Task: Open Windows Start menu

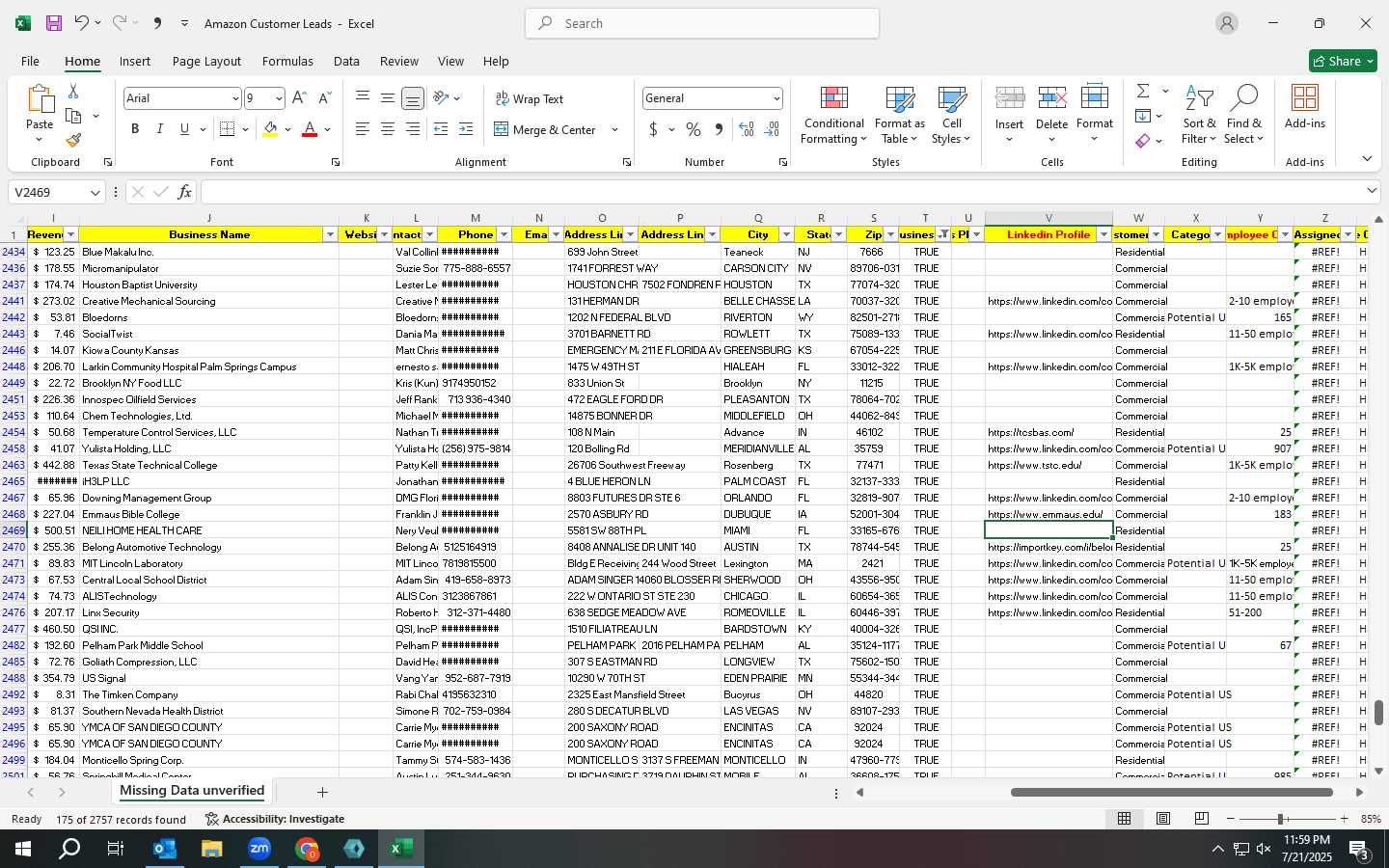Action: point(23,849)
